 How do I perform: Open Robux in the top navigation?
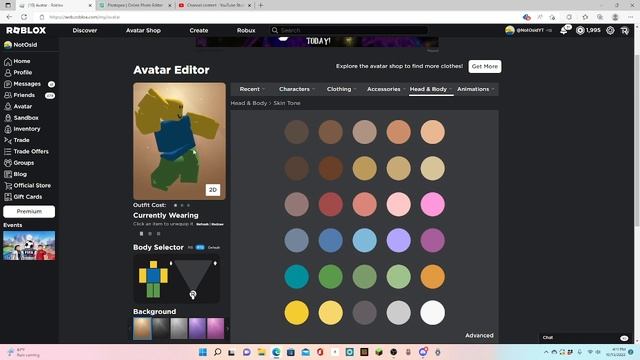[246, 30]
